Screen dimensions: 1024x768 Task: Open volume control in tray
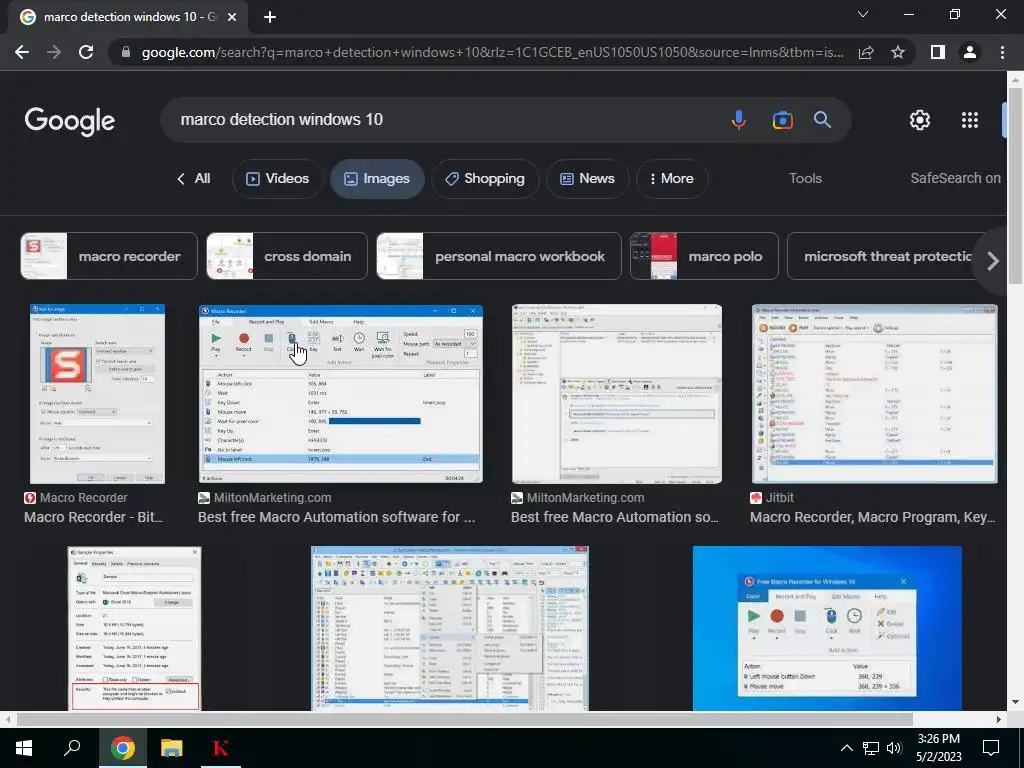(x=894, y=748)
